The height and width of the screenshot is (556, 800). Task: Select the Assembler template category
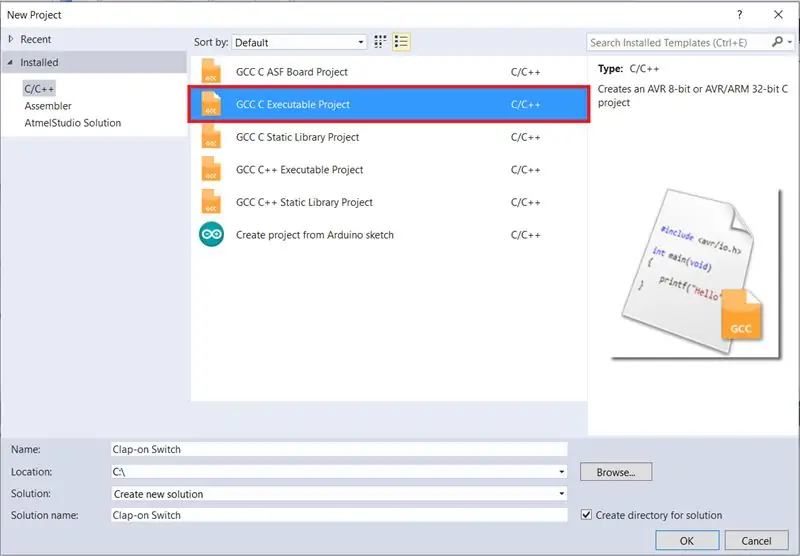tap(48, 106)
